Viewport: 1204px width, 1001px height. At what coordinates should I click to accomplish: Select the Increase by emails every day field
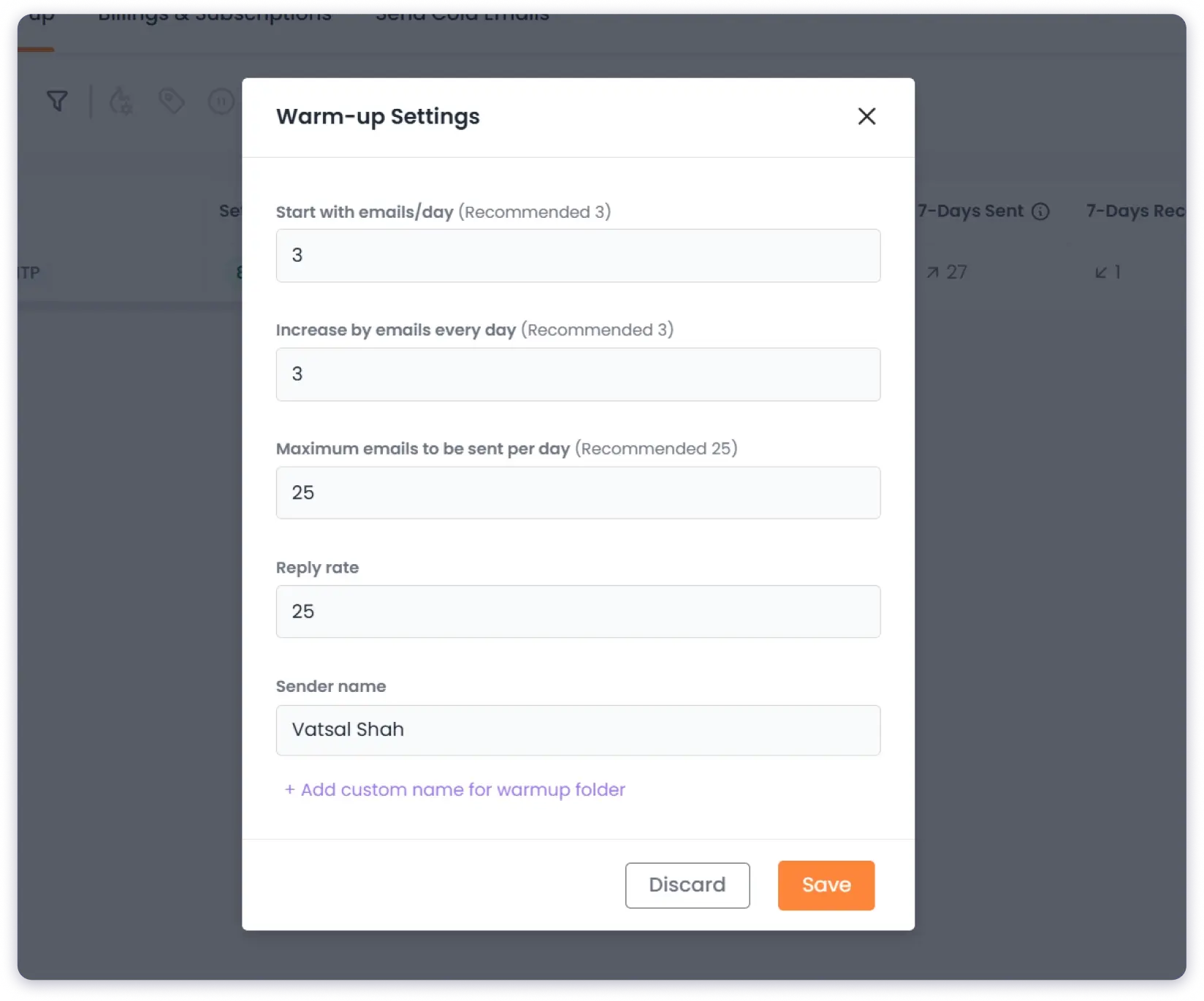point(578,374)
